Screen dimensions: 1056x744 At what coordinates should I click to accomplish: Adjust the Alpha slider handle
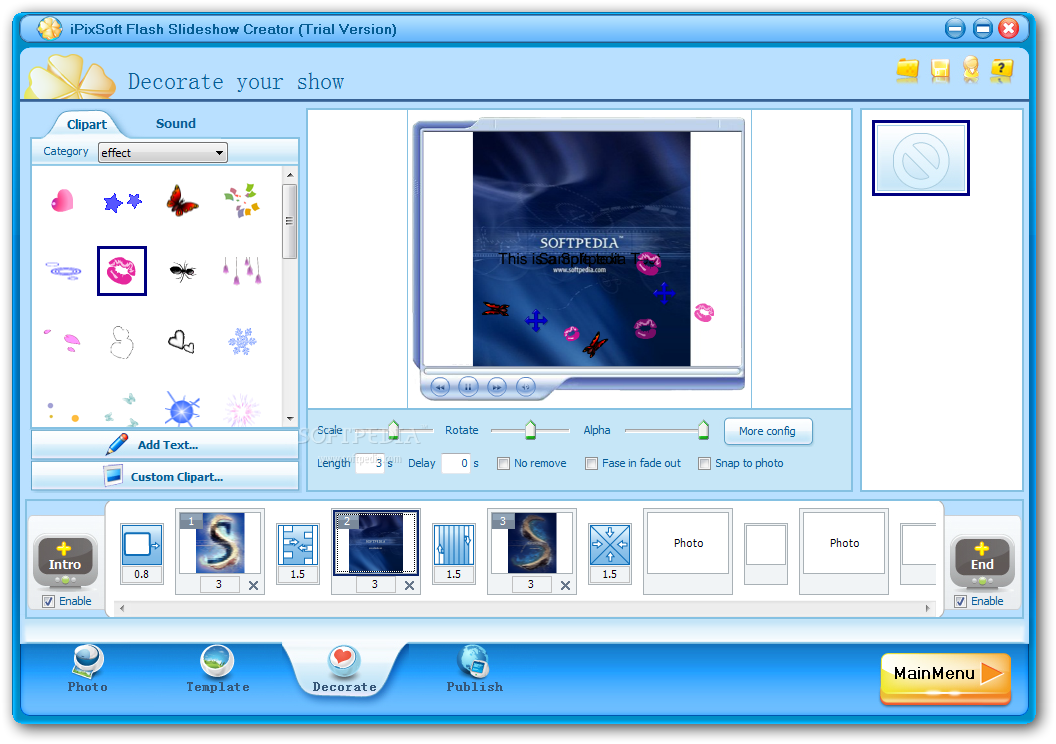point(704,430)
